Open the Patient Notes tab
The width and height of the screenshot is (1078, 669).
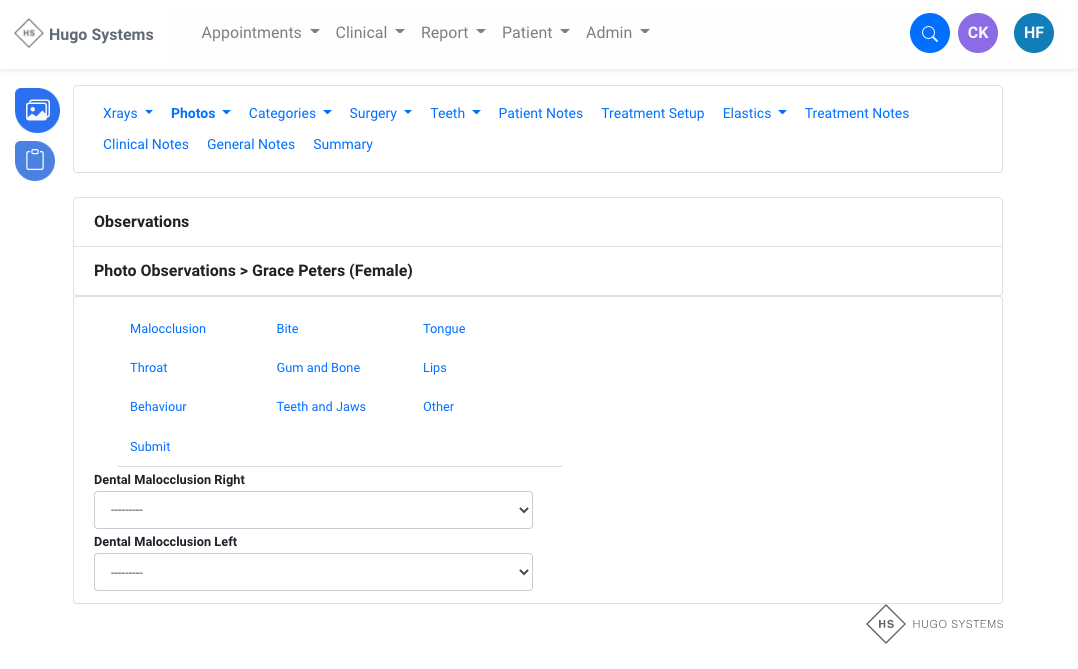click(x=540, y=113)
